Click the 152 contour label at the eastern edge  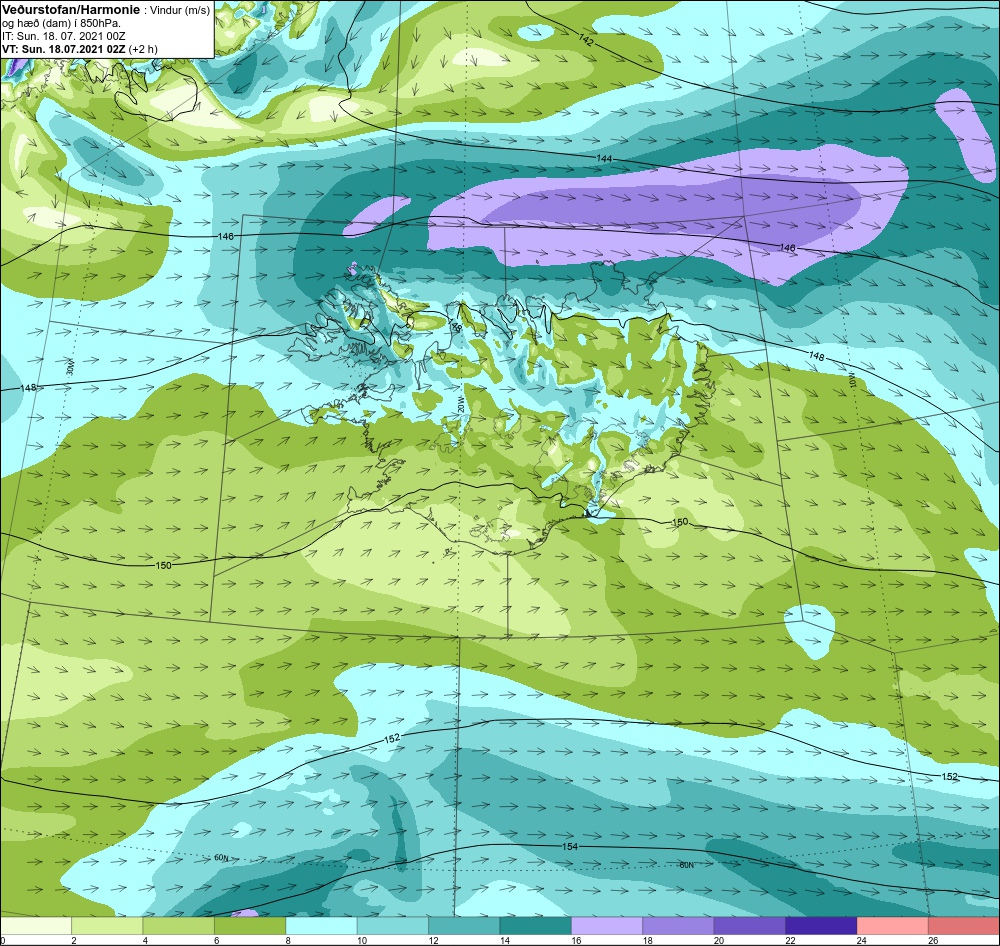(x=950, y=776)
